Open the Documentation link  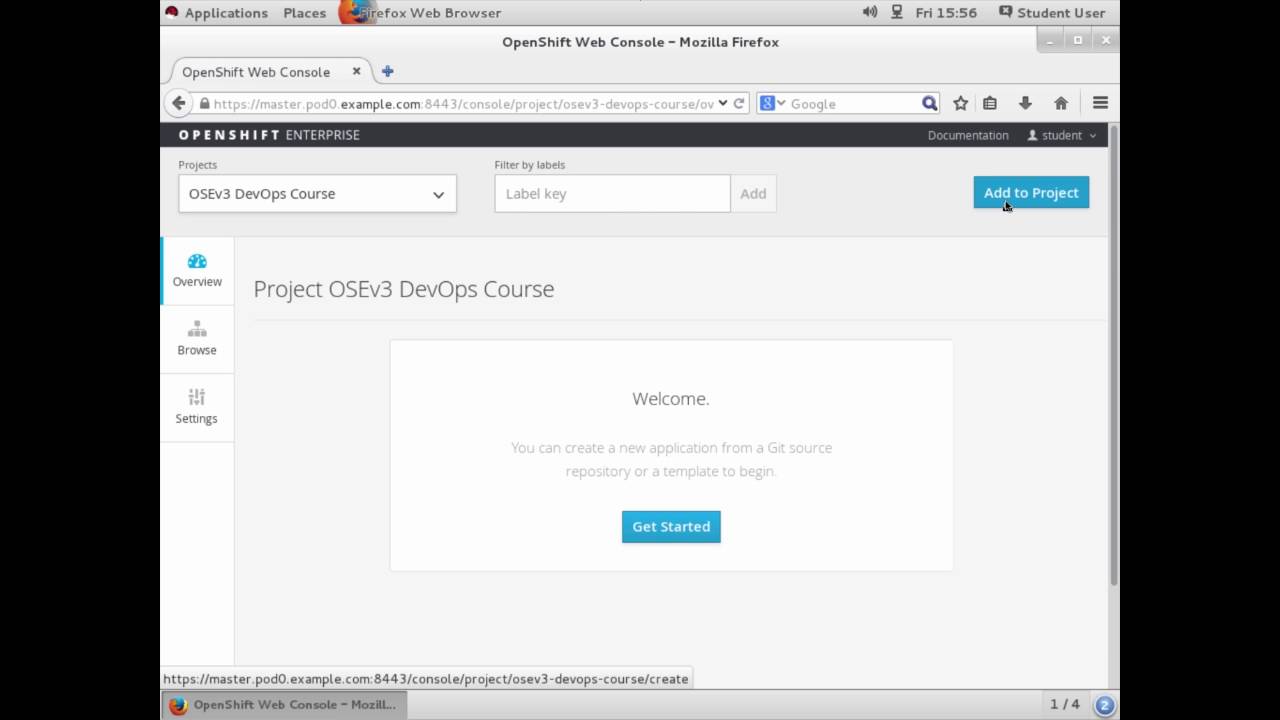[968, 135]
